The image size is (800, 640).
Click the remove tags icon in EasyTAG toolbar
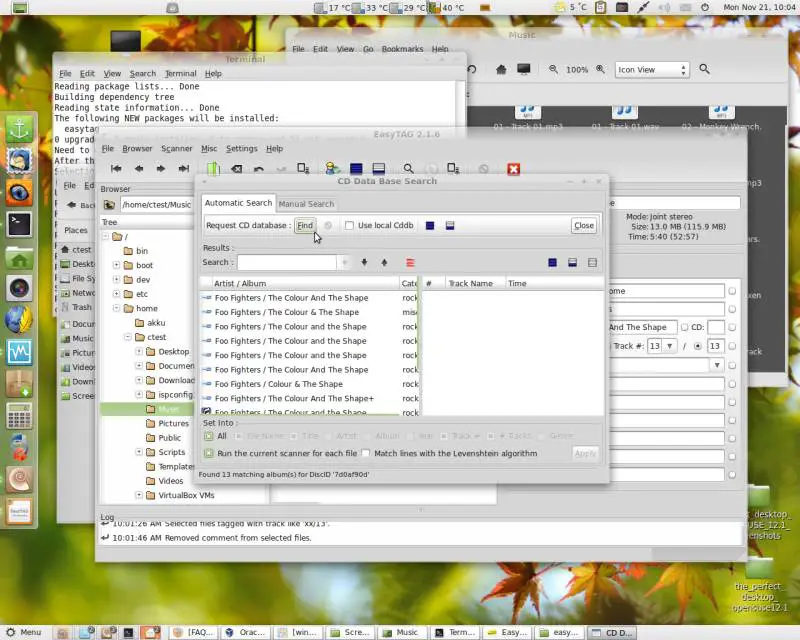tap(237, 168)
